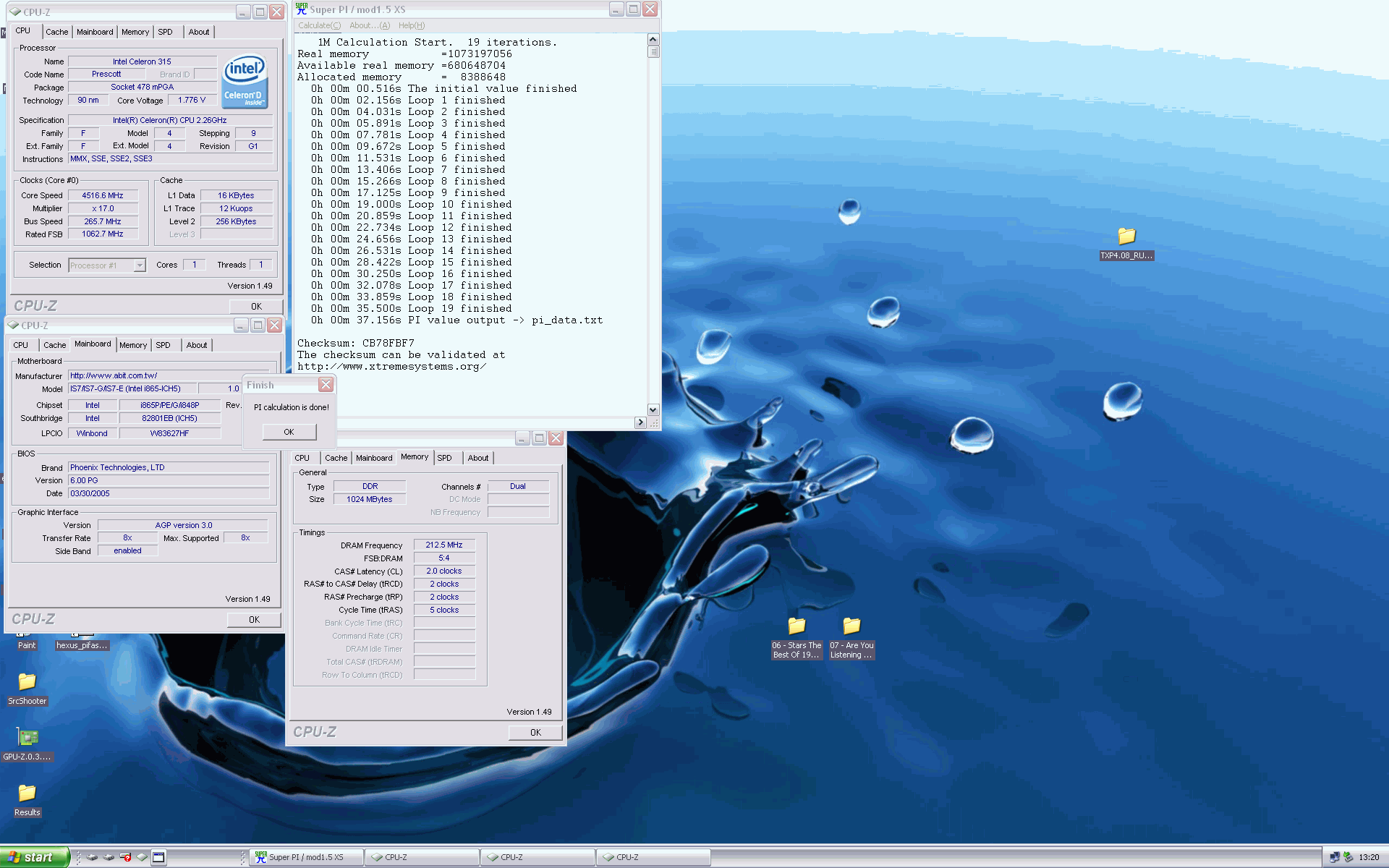Click OK in the CPU-Z Mainboard window
The height and width of the screenshot is (868, 1389).
(x=254, y=620)
